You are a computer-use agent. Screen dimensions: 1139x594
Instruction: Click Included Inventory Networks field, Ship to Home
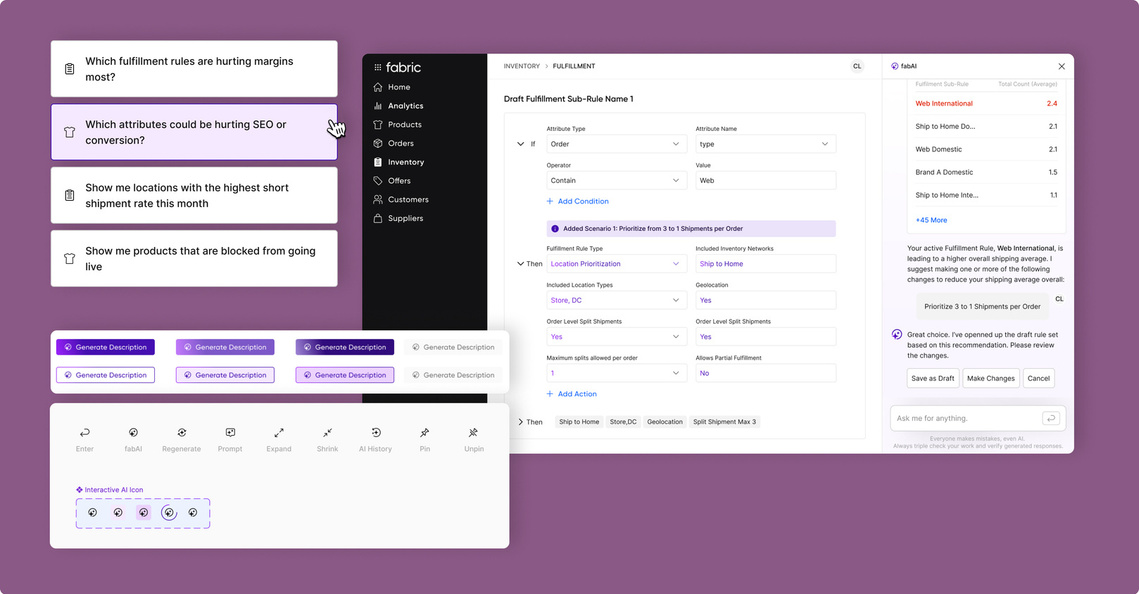[x=766, y=264]
